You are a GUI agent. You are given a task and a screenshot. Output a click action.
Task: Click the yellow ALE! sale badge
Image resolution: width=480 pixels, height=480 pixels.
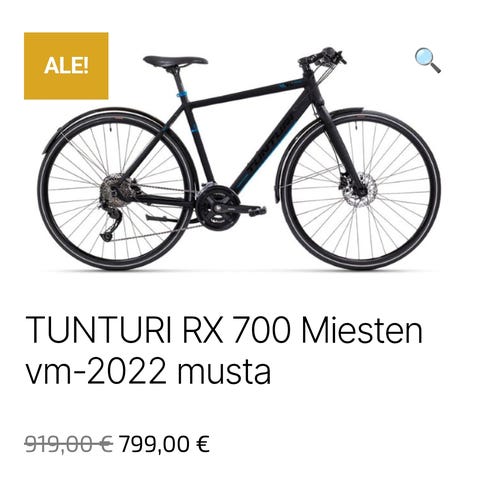[66, 66]
